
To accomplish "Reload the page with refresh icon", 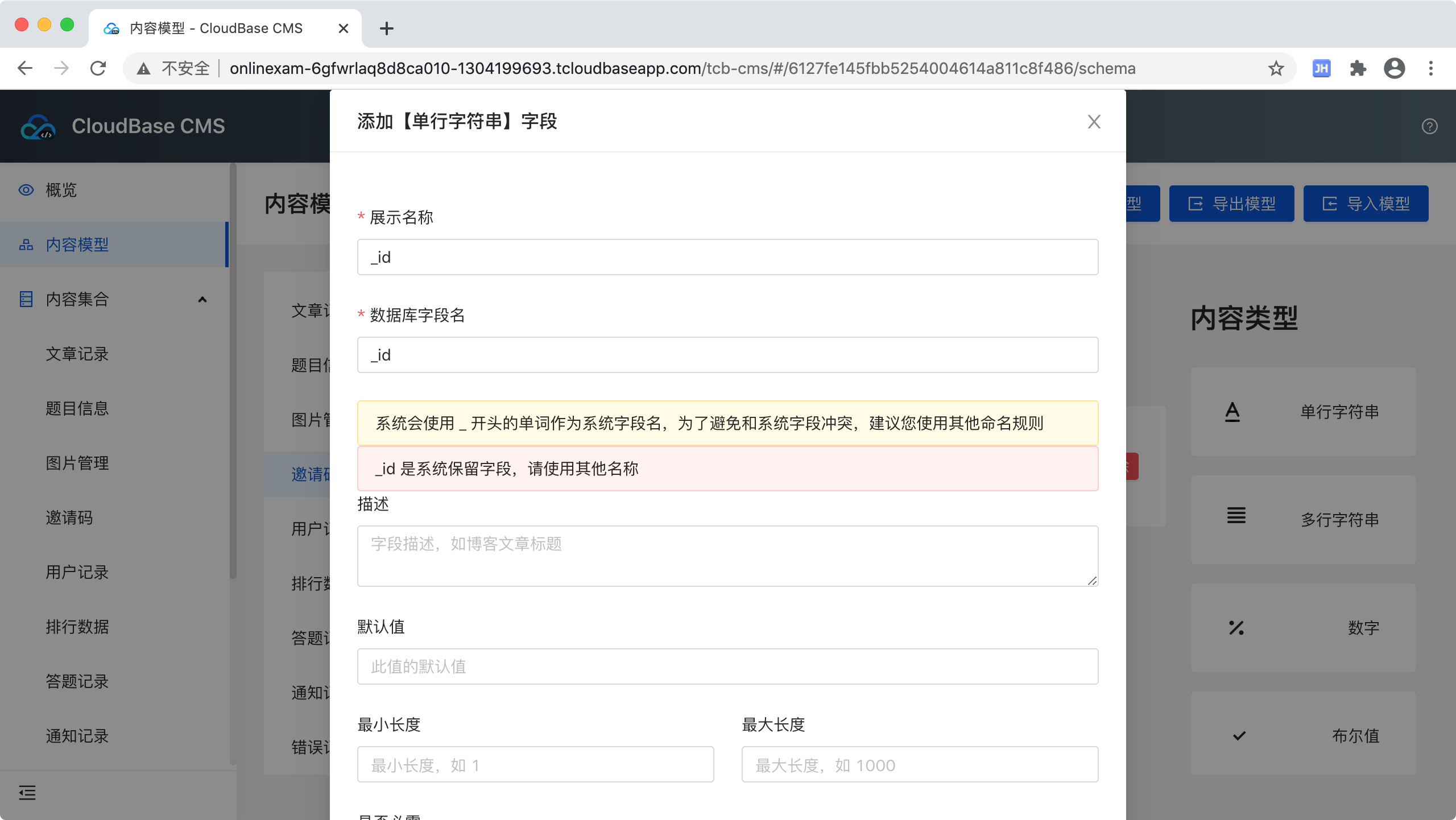I will (98, 69).
